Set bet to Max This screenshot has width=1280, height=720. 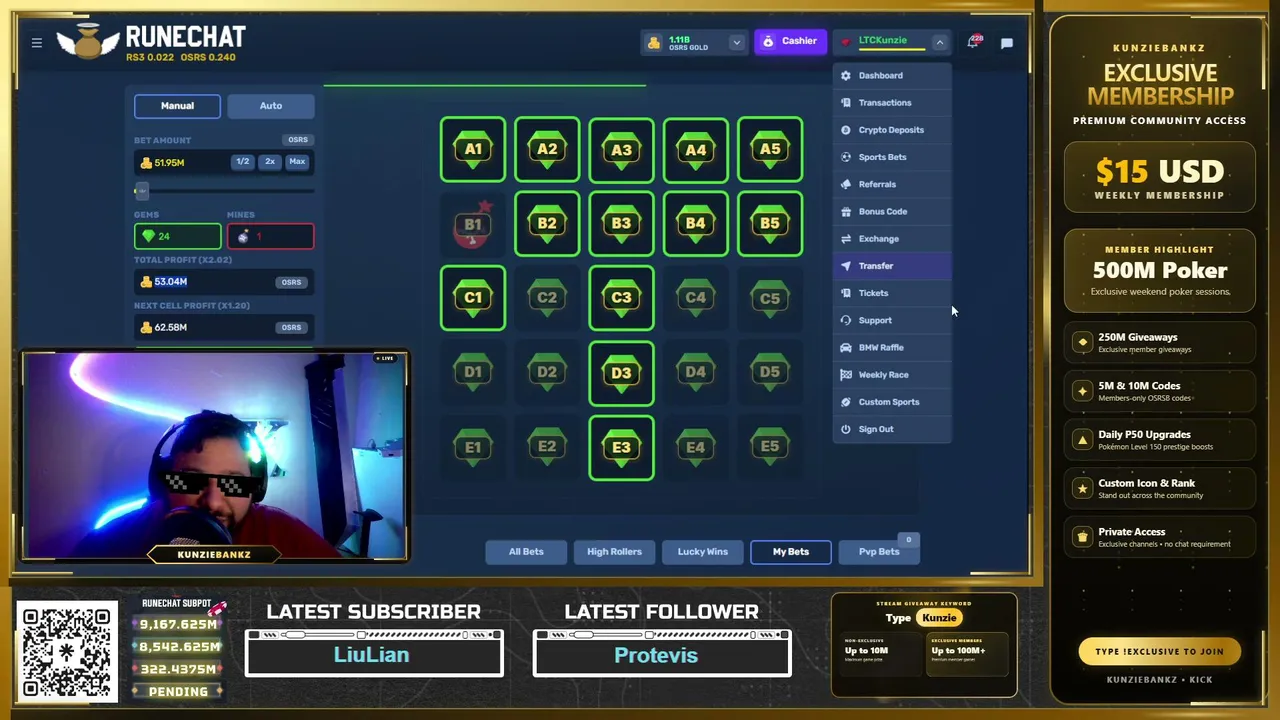click(x=297, y=162)
